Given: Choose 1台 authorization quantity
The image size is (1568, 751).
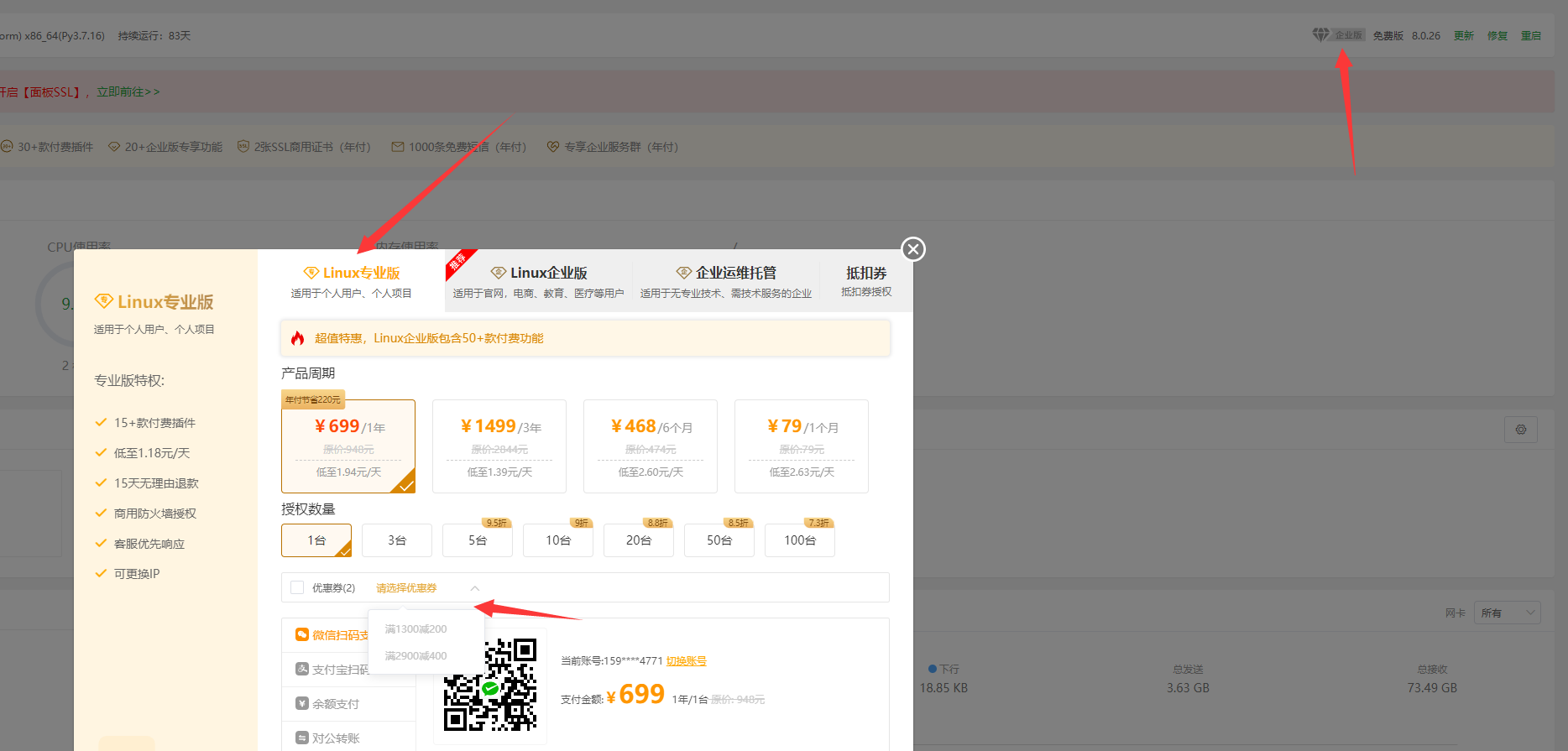Looking at the screenshot, I should pos(316,540).
